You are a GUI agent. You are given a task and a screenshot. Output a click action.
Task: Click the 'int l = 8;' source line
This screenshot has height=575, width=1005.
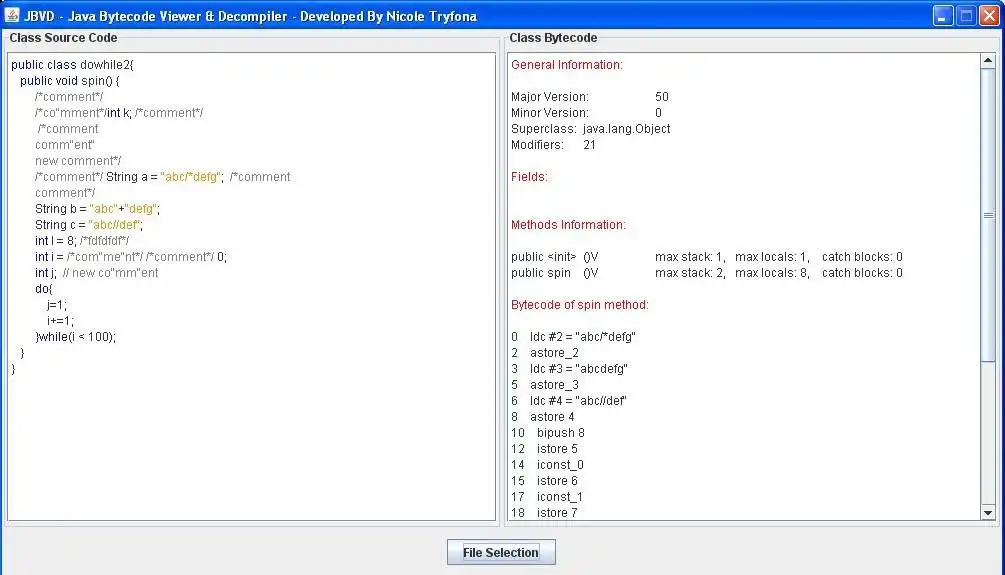pos(82,241)
